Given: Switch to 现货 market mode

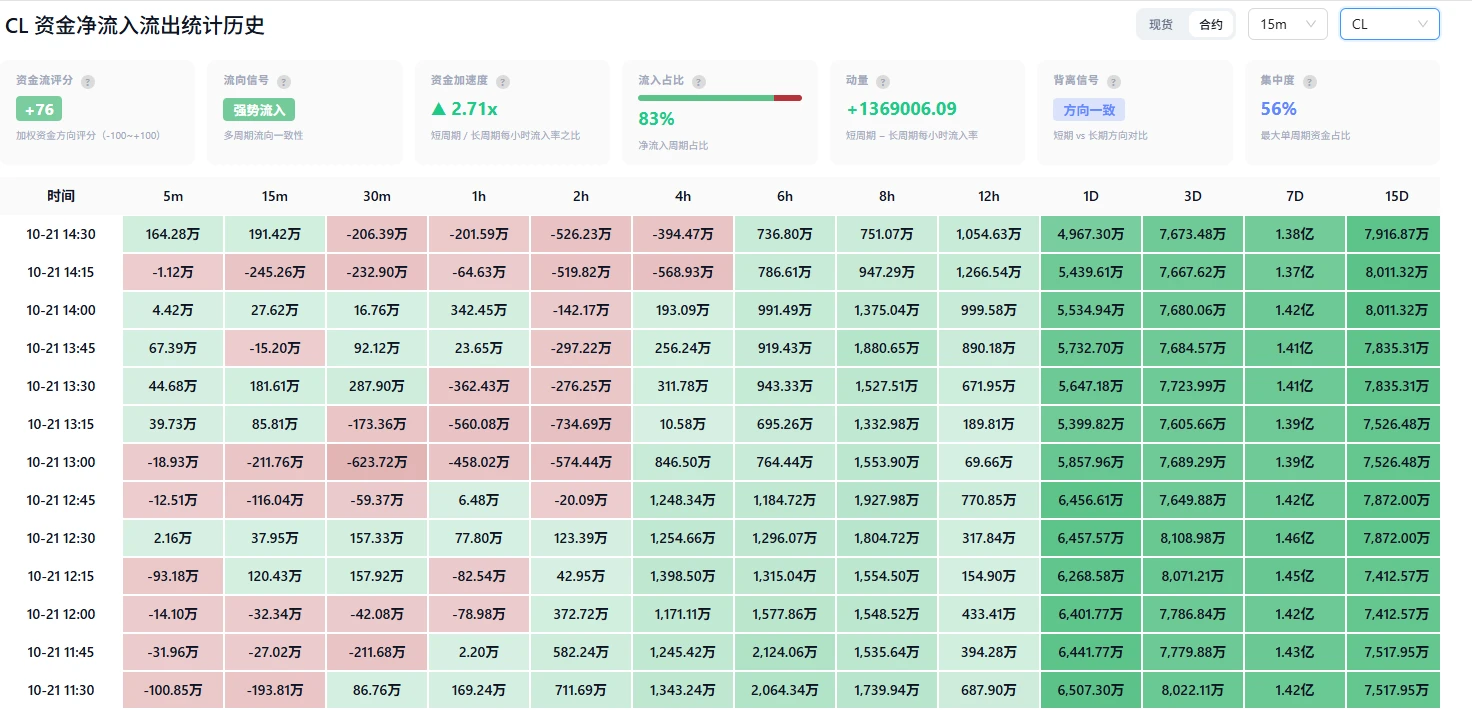Looking at the screenshot, I should tap(1161, 24).
